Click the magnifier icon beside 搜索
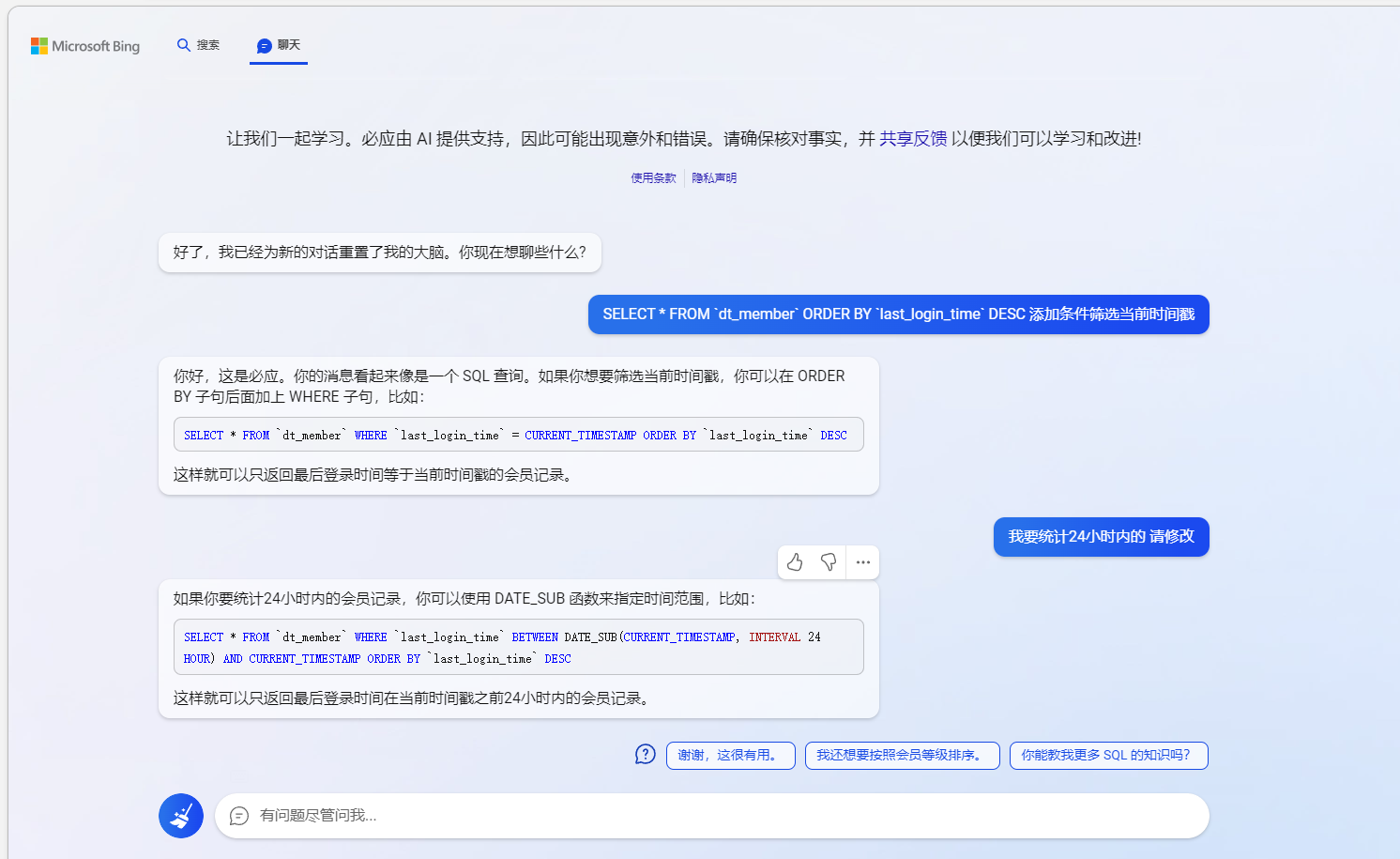Screen dimensions: 1400x859 [184, 45]
